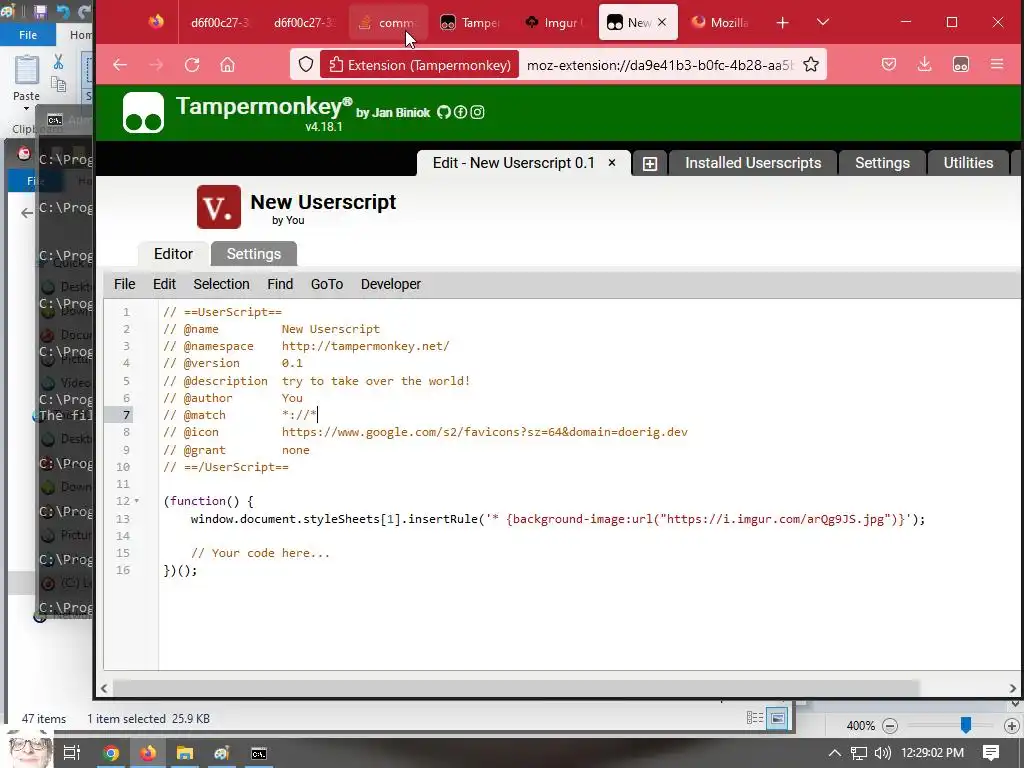Viewport: 1024px width, 768px height.
Task: Switch to the 'comm' Stack Overflow tab
Action: click(387, 23)
